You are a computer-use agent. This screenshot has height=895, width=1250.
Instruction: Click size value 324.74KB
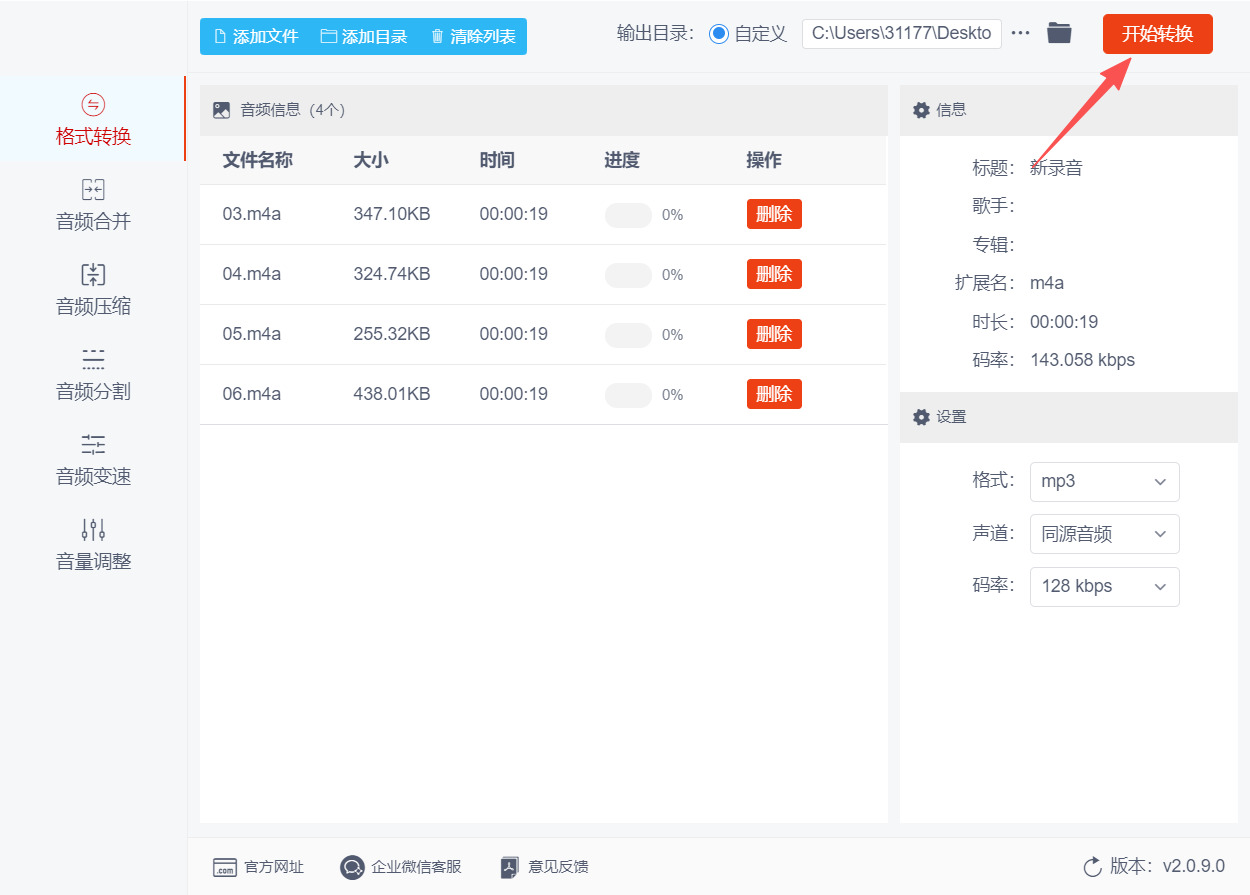click(392, 274)
